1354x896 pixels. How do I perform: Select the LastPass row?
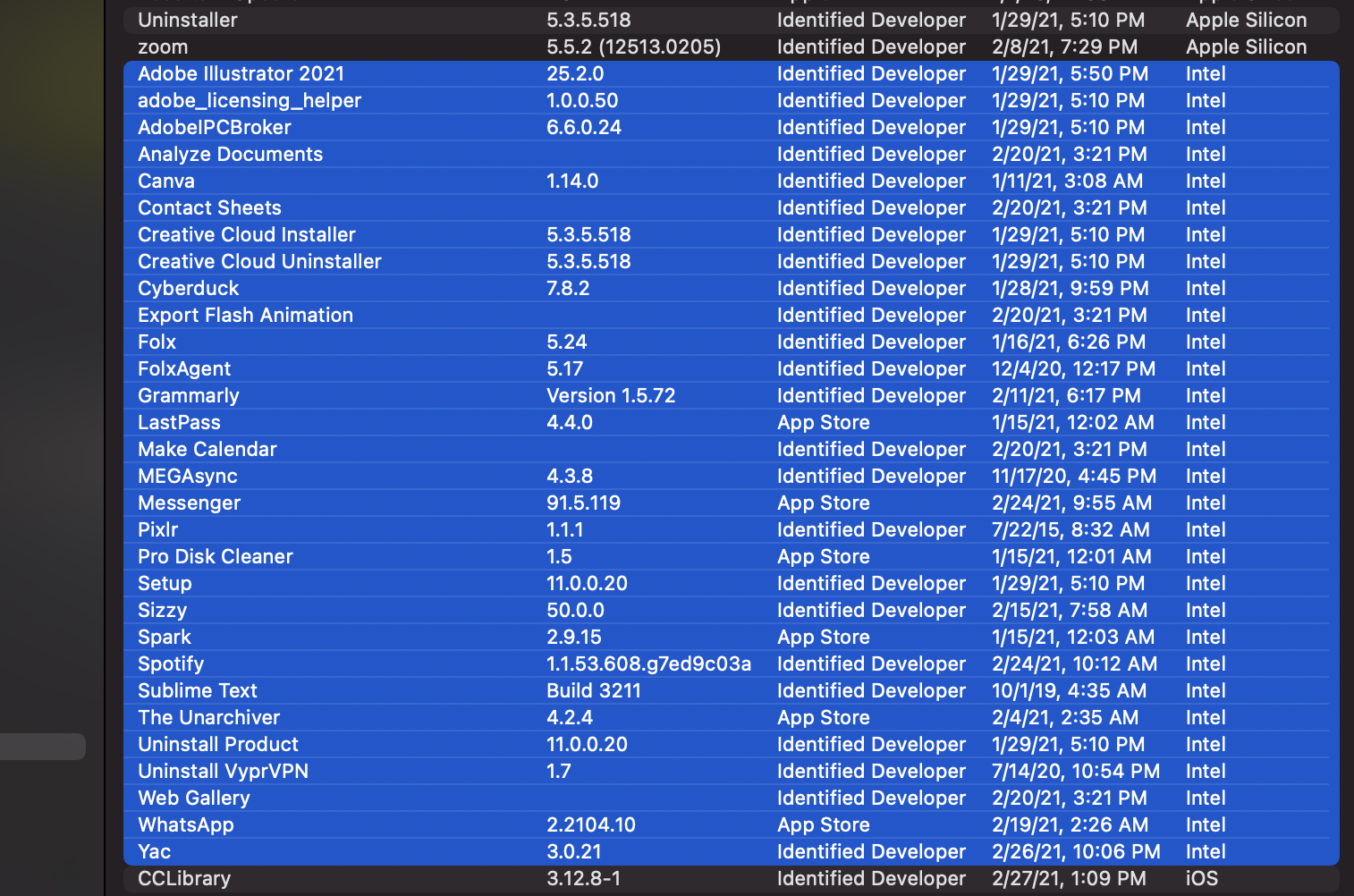732,422
